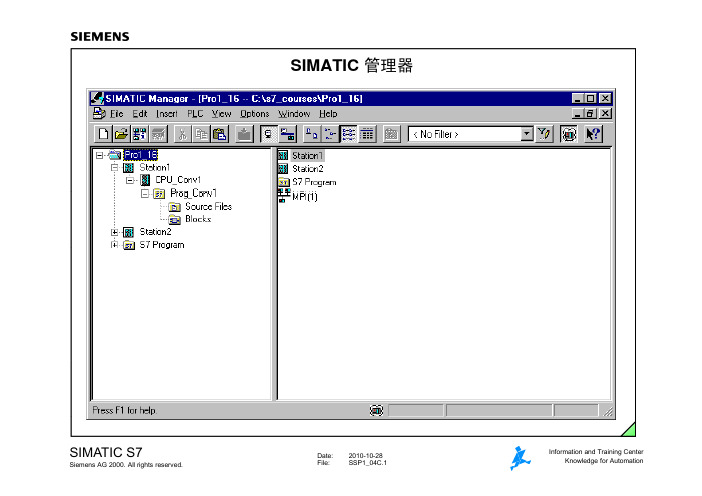Click the Cut scissors icon
The height and width of the screenshot is (496, 702).
tap(182, 134)
